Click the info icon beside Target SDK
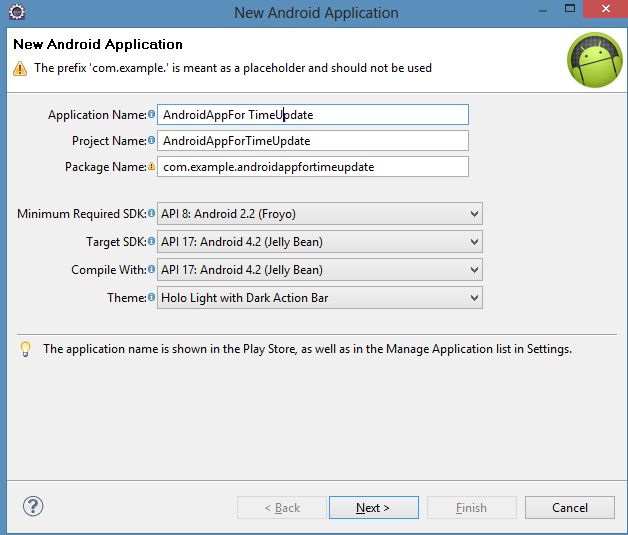 click(152, 242)
